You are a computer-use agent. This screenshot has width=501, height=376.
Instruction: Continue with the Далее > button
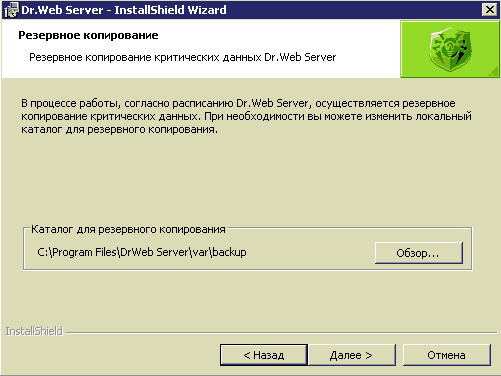tap(352, 355)
